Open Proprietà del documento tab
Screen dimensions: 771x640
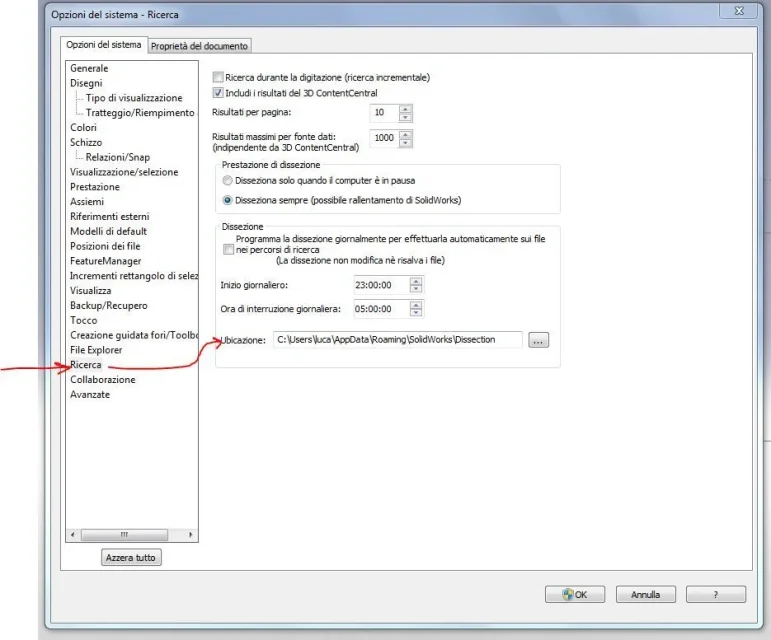pyautogui.click(x=199, y=46)
